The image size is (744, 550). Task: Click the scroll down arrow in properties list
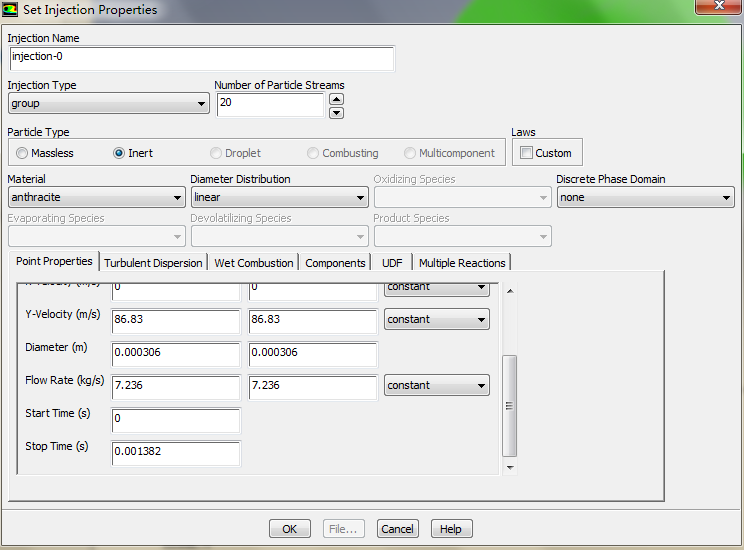(510, 468)
